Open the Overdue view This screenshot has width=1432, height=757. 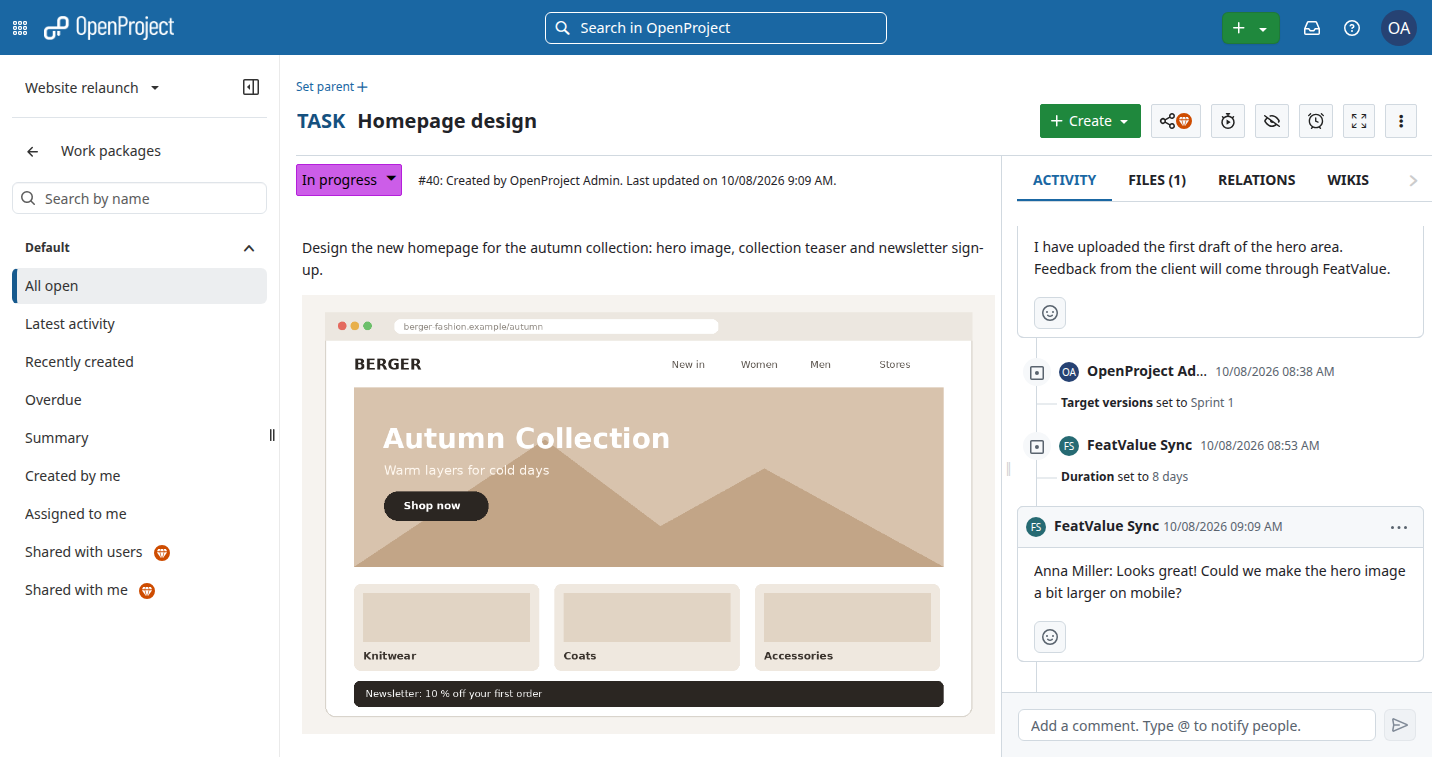point(140,400)
